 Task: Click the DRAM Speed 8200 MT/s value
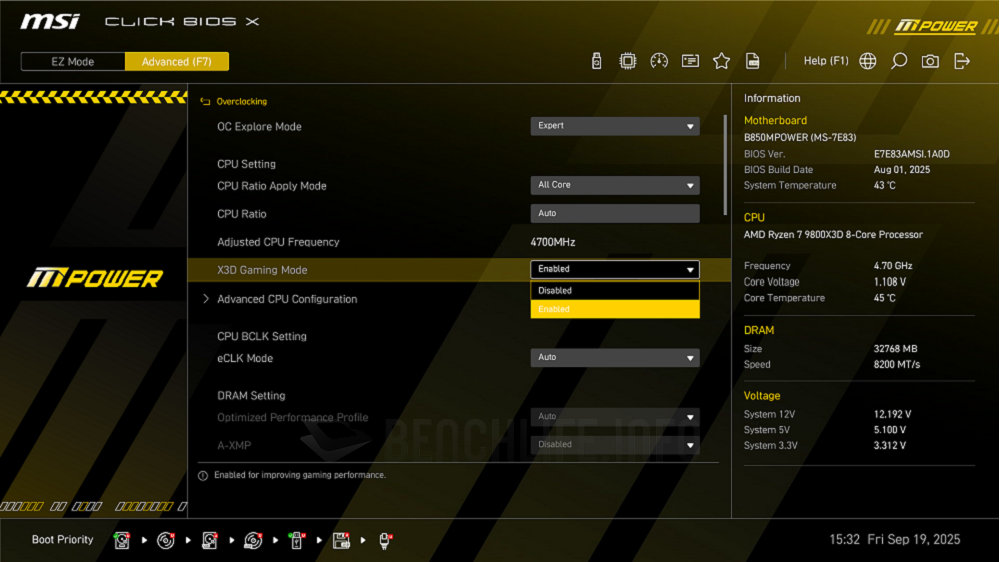897,365
